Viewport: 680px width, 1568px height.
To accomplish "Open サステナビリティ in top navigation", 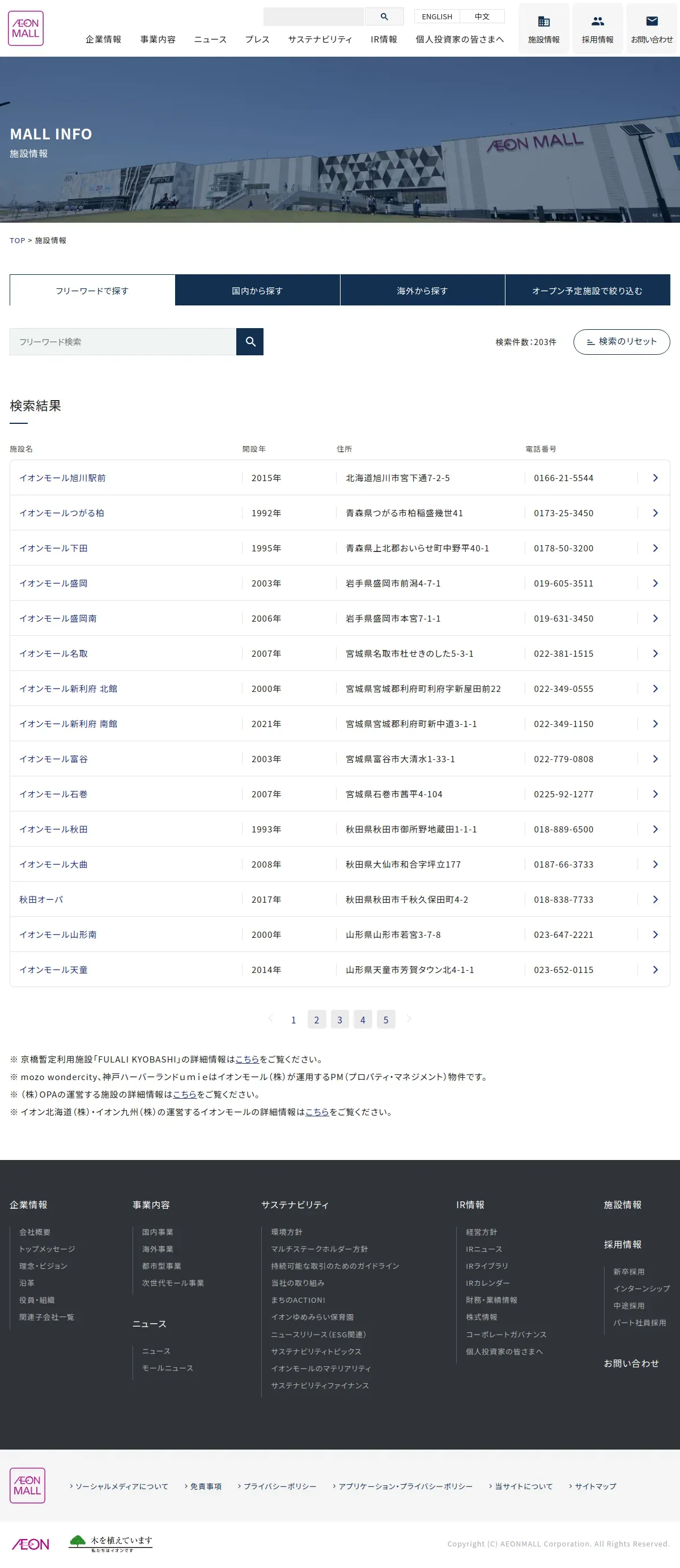I will (320, 40).
